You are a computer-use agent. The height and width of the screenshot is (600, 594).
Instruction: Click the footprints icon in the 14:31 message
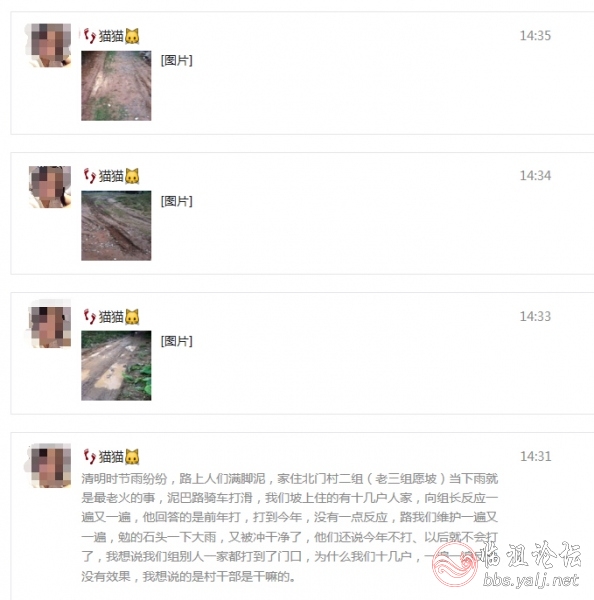coord(90,457)
